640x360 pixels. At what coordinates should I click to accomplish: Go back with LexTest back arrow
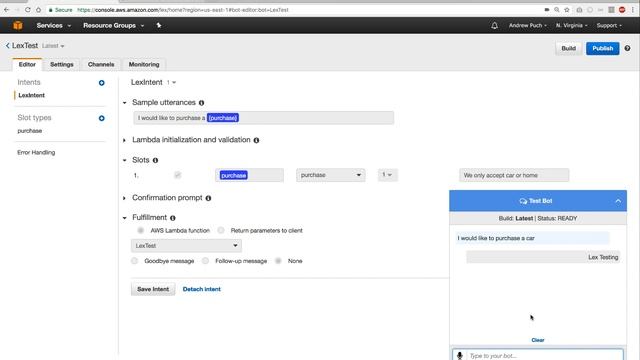pos(7,46)
